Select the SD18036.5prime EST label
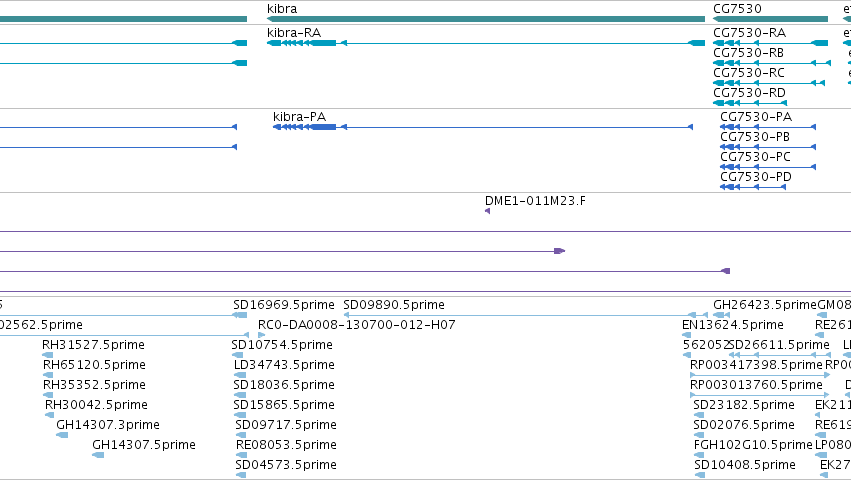Viewport: 851px width, 480px height. [284, 385]
